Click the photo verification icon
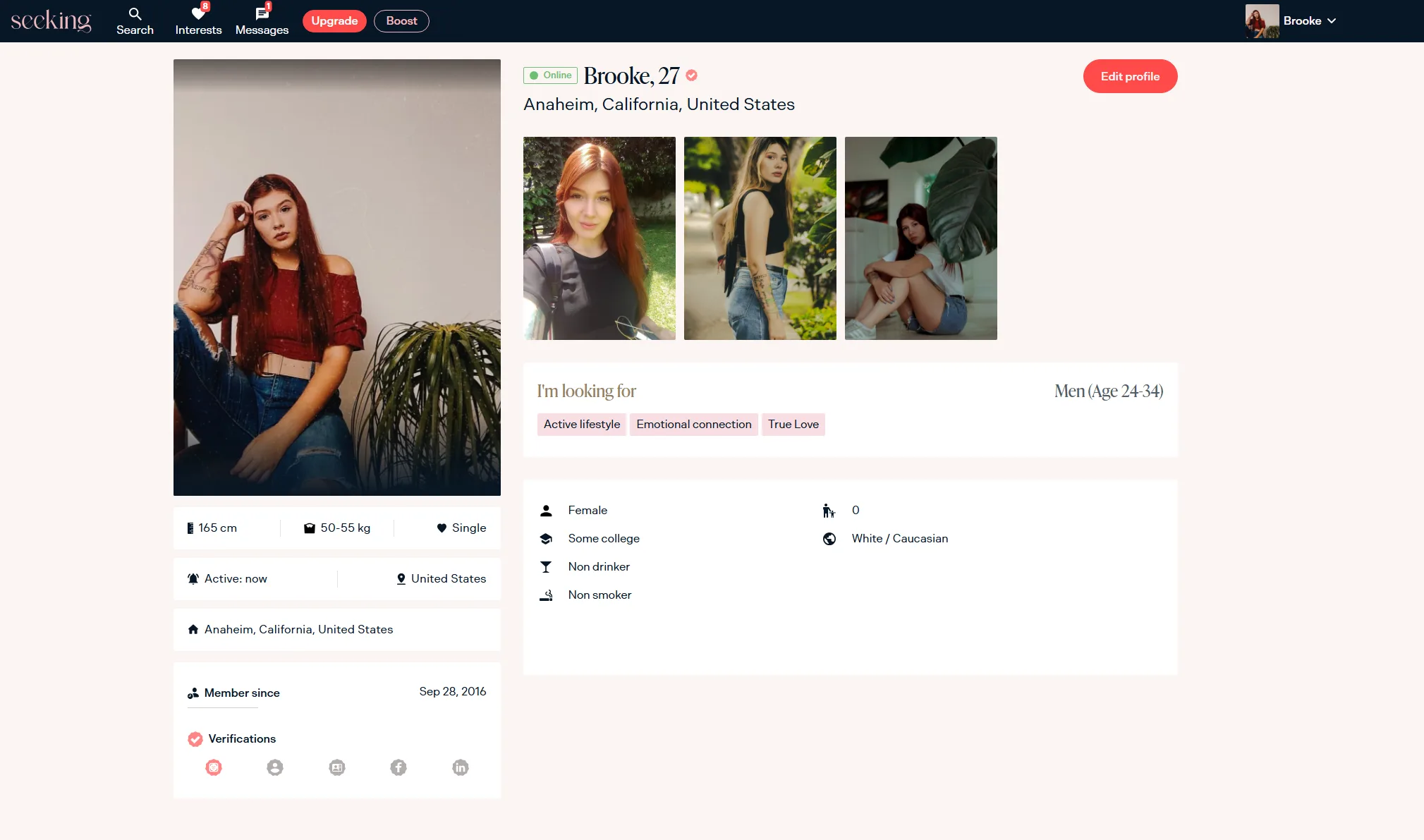1424x840 pixels. [x=214, y=767]
